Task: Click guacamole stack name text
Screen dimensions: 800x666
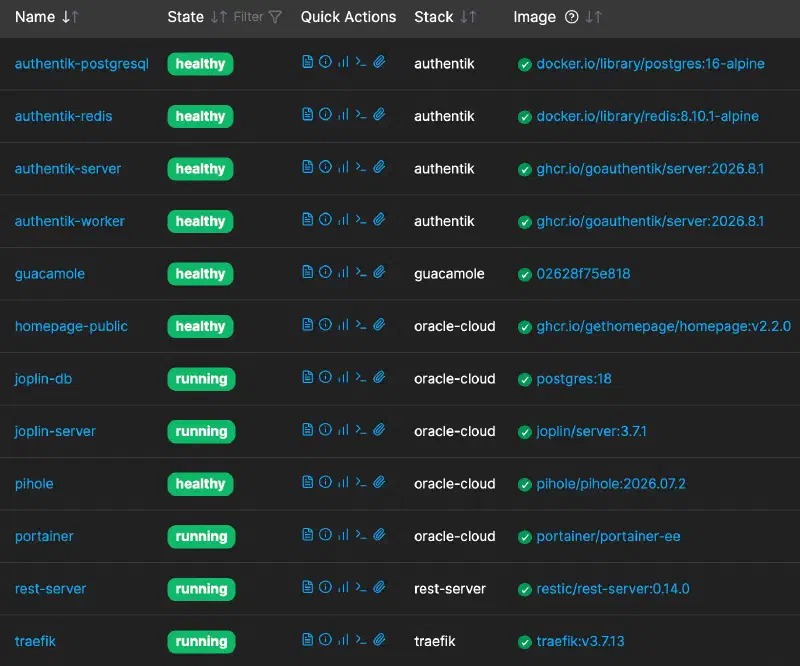Action: (x=449, y=274)
